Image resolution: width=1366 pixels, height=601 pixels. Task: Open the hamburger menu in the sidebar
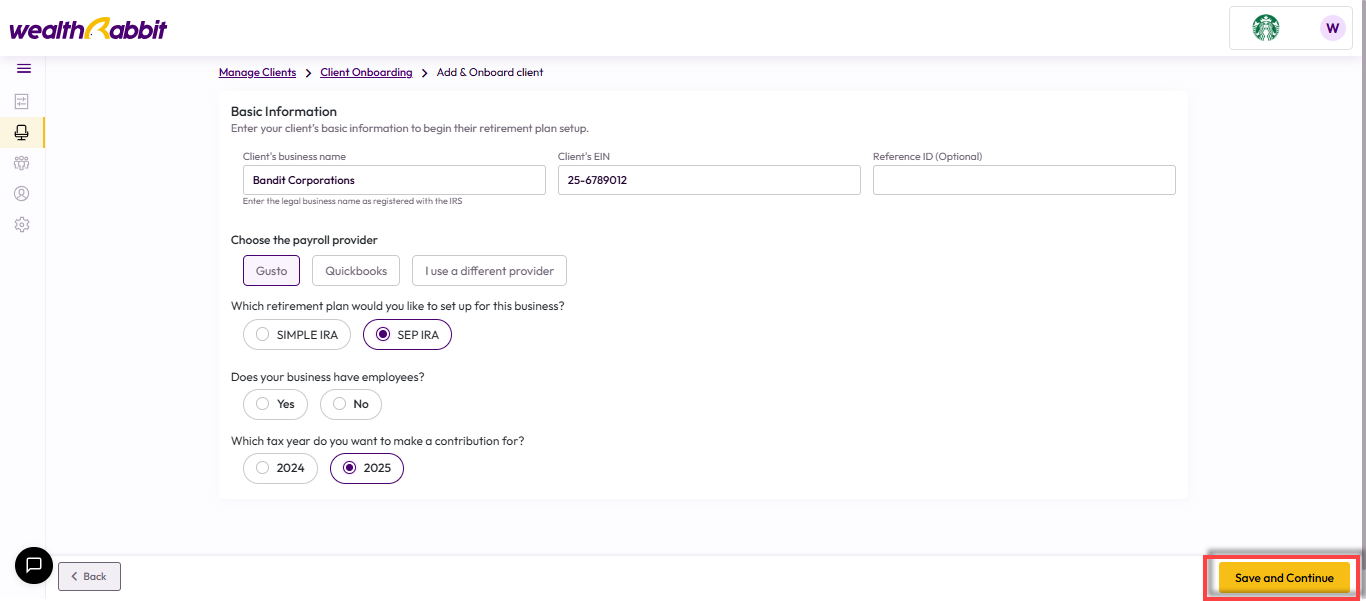pos(24,68)
